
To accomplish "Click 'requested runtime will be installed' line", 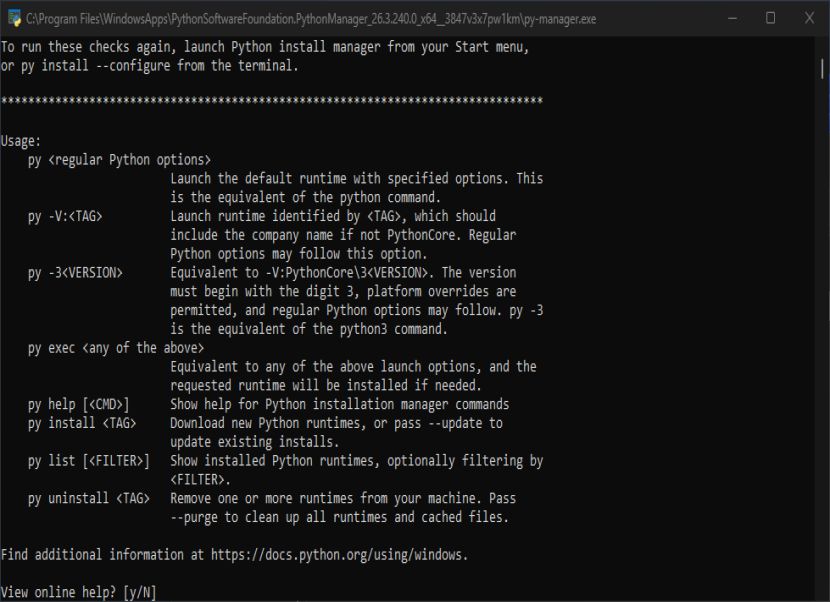I will click(x=326, y=385).
